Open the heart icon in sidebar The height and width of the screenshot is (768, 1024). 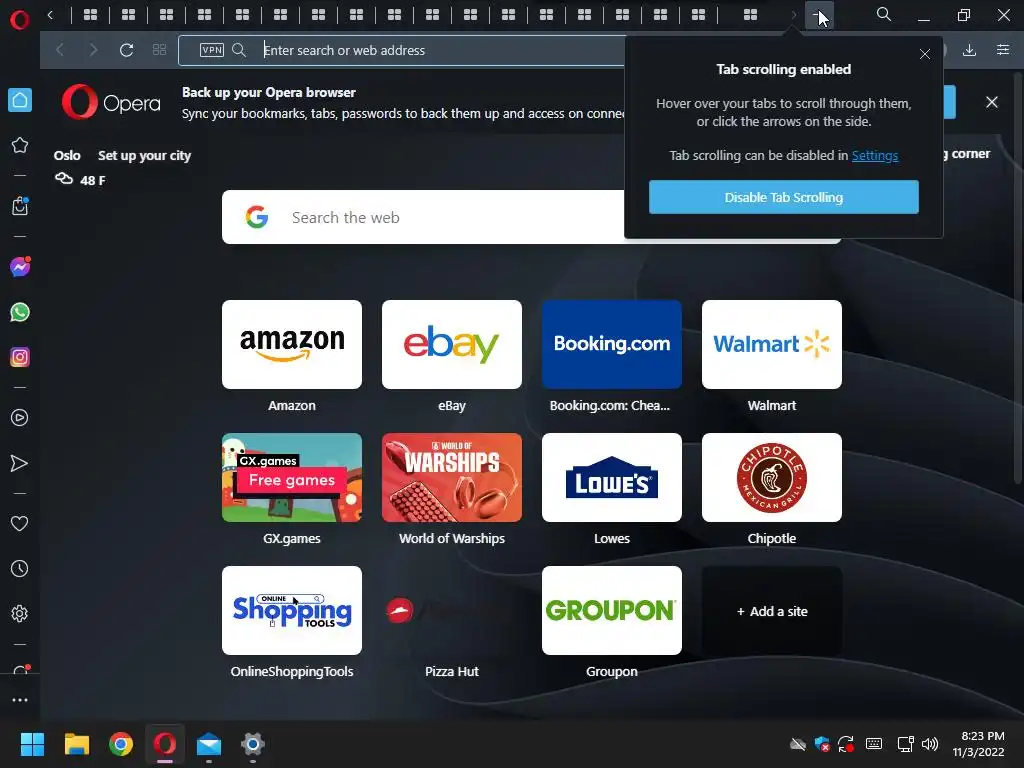(20, 524)
